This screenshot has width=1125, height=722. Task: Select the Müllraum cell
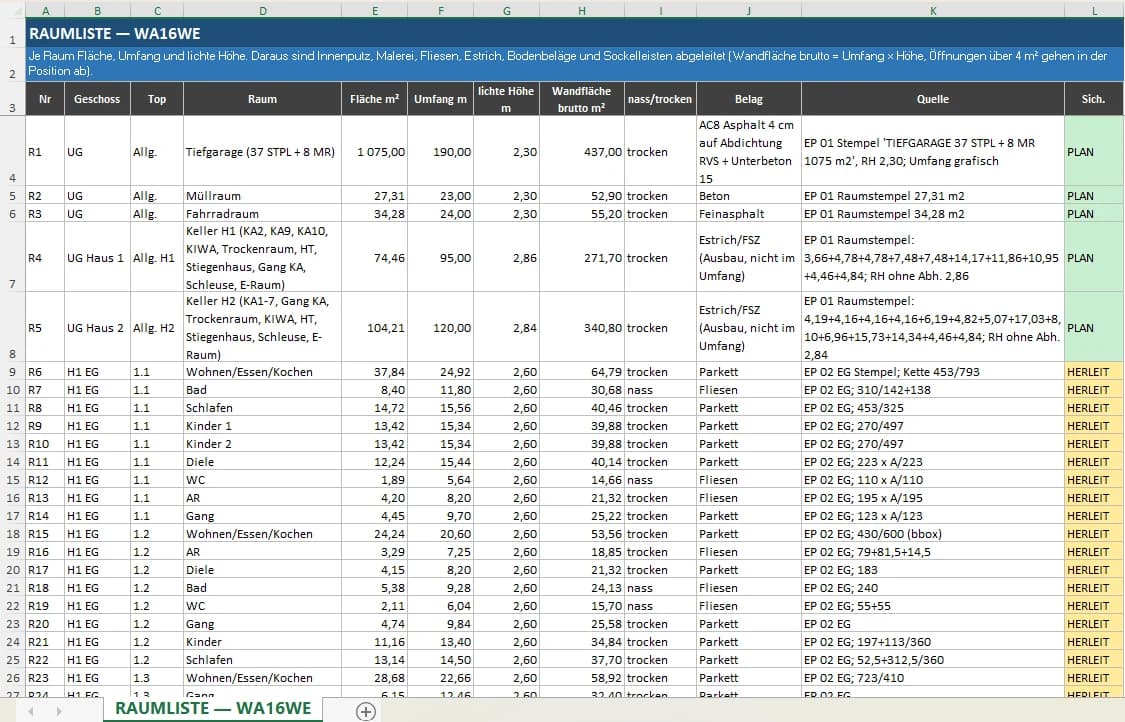pos(263,196)
